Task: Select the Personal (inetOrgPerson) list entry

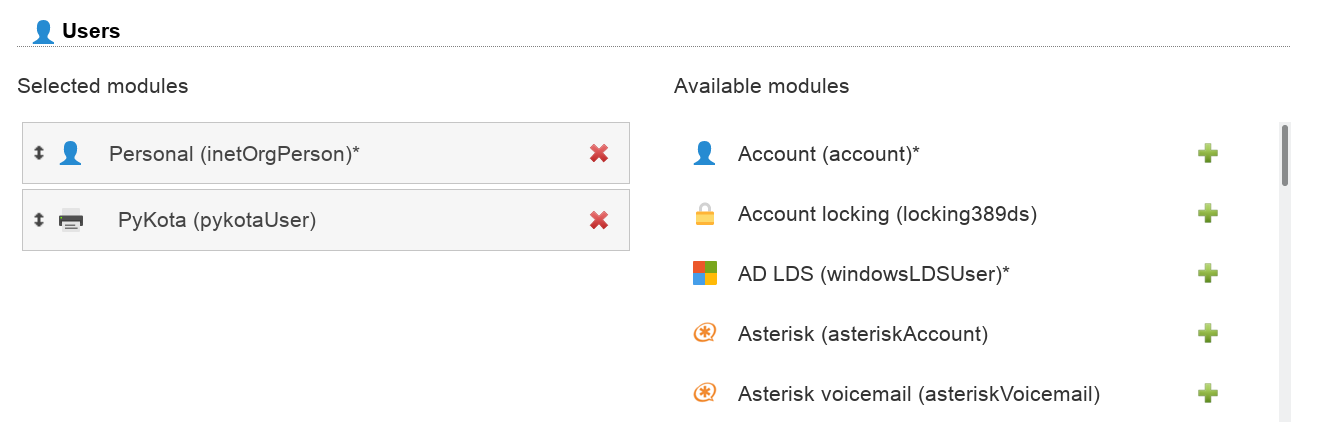Action: (234, 154)
